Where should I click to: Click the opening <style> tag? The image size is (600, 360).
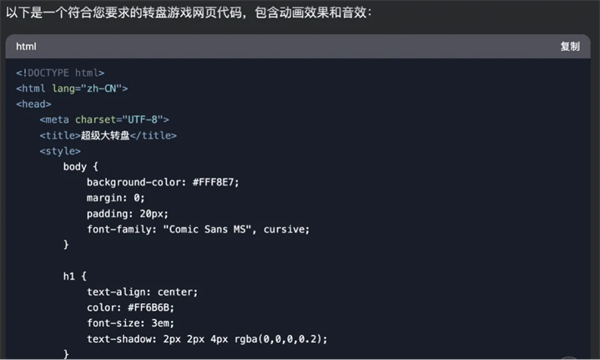click(x=60, y=151)
